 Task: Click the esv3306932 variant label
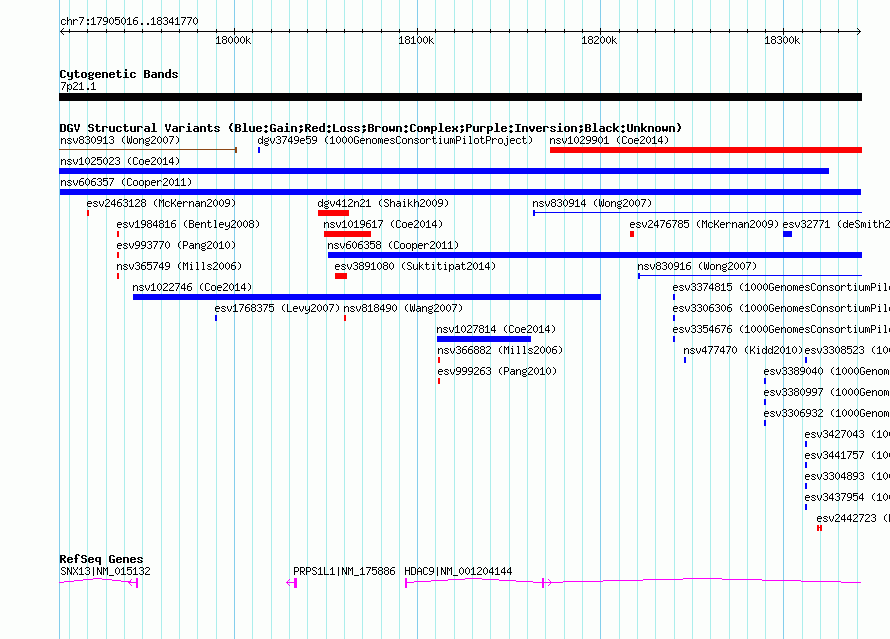(826, 413)
